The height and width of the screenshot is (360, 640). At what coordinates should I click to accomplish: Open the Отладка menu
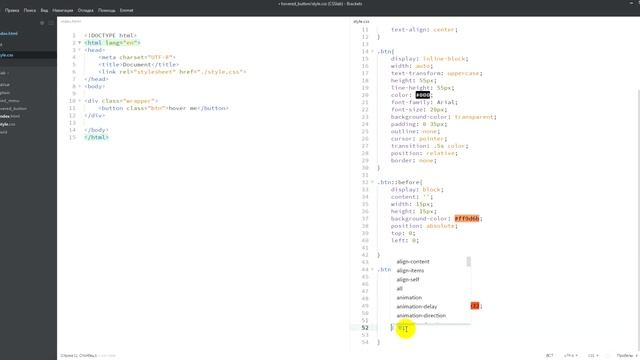(86, 10)
